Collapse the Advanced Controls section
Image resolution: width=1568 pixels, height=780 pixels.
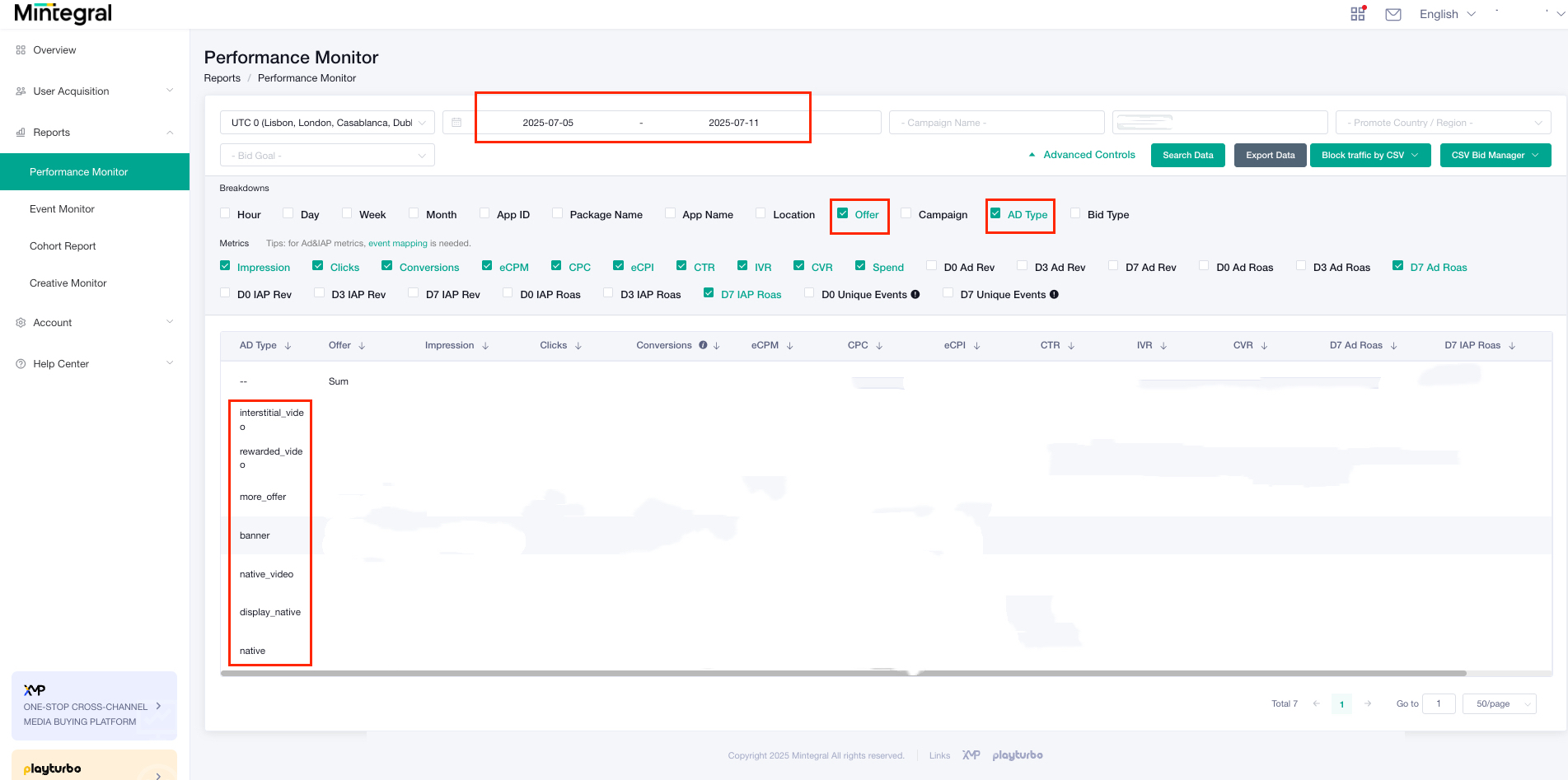click(x=1081, y=155)
